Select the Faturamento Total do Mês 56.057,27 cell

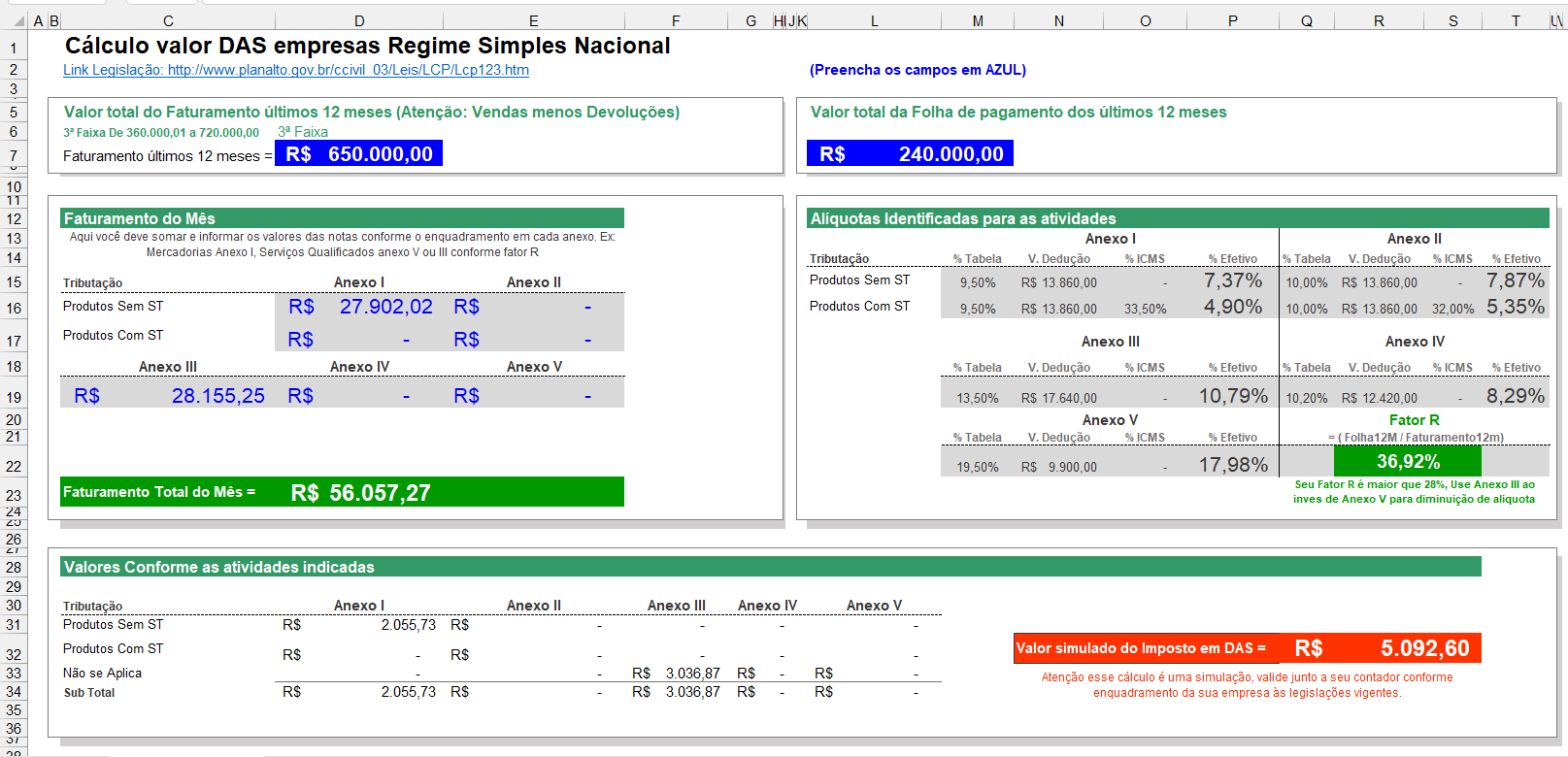pyautogui.click(x=360, y=492)
